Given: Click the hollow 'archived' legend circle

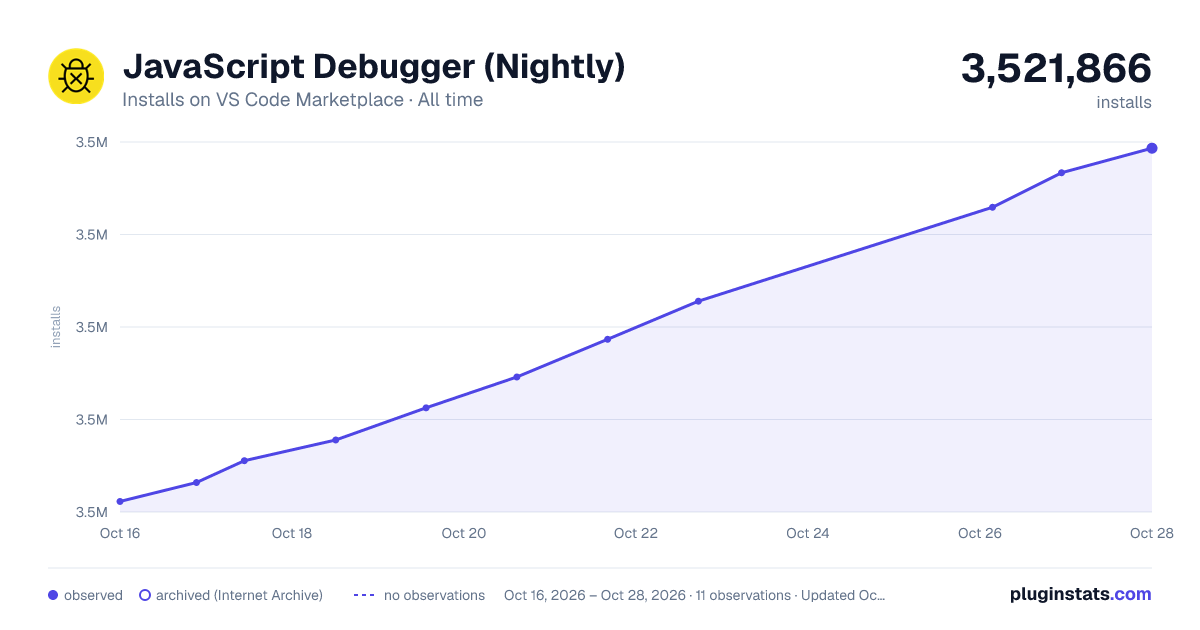Looking at the screenshot, I should point(145,595).
